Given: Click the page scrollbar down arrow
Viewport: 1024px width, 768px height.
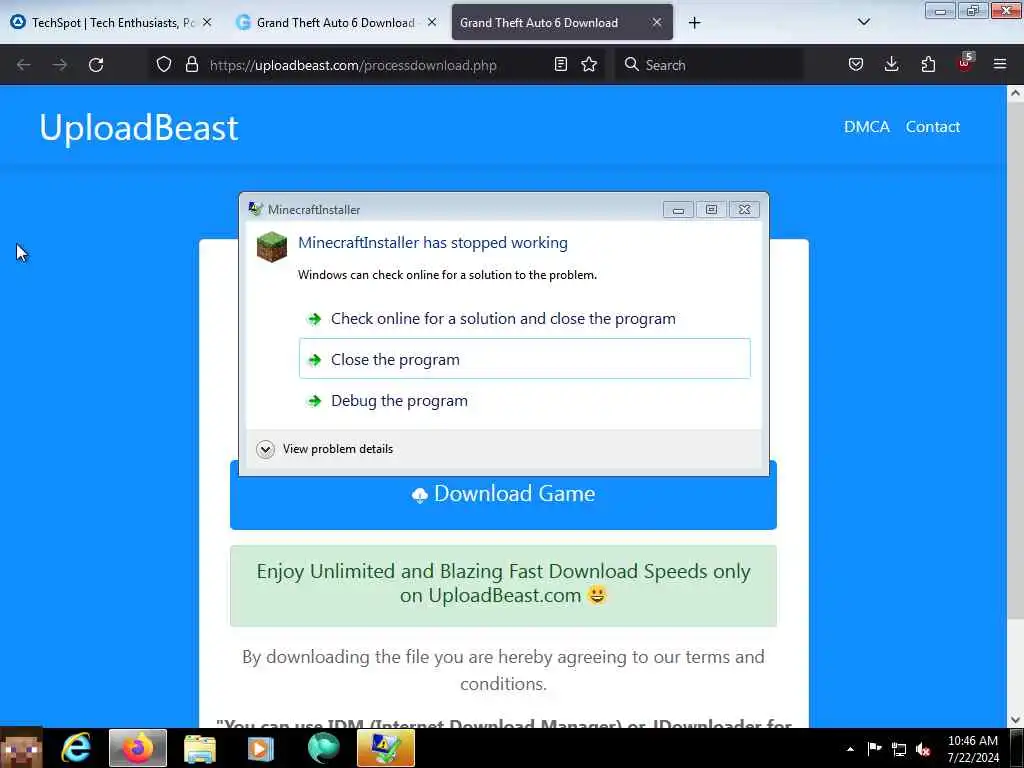Looking at the screenshot, I should point(1015,720).
